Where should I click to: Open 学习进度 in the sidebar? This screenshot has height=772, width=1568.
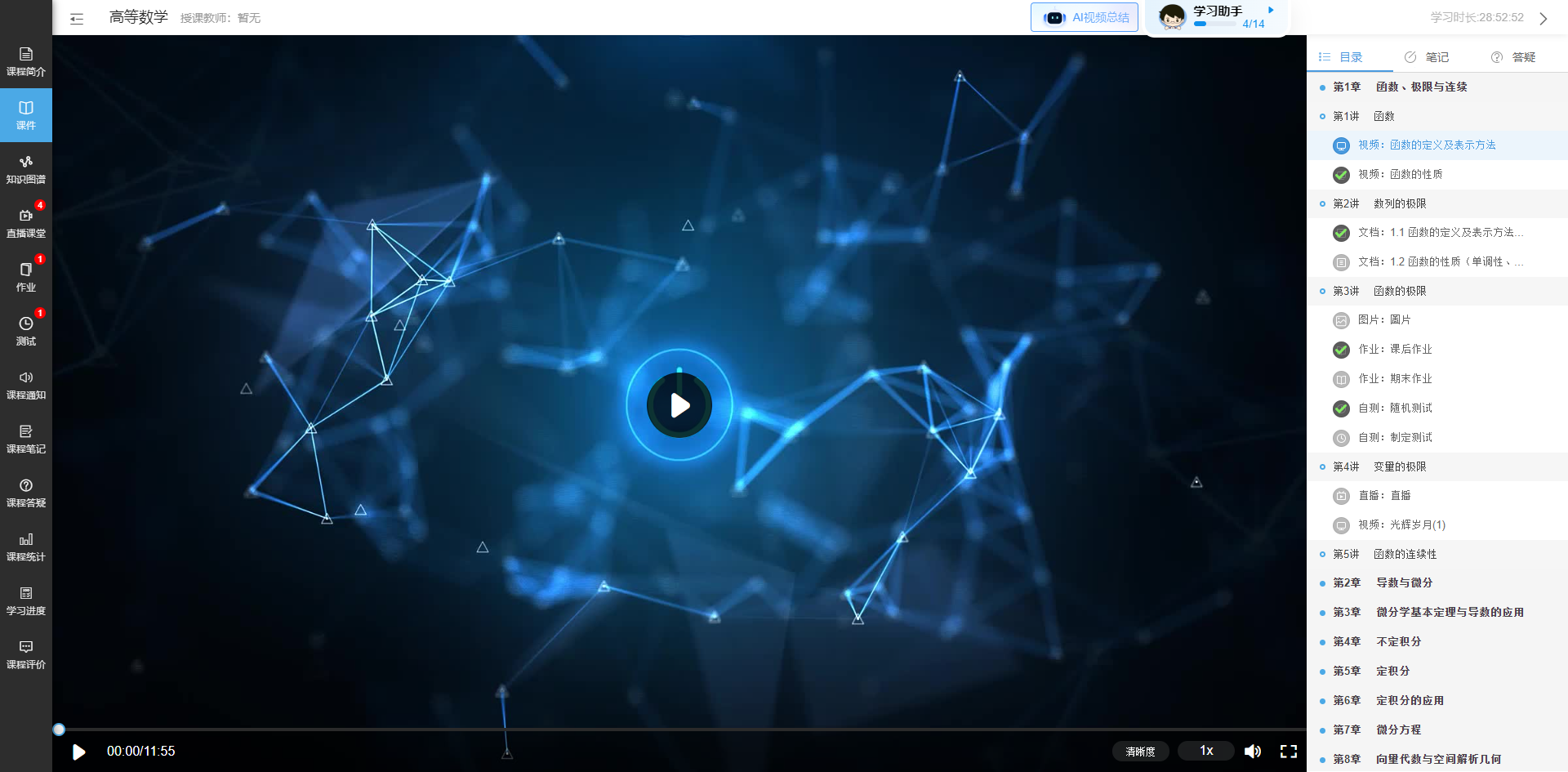26,601
